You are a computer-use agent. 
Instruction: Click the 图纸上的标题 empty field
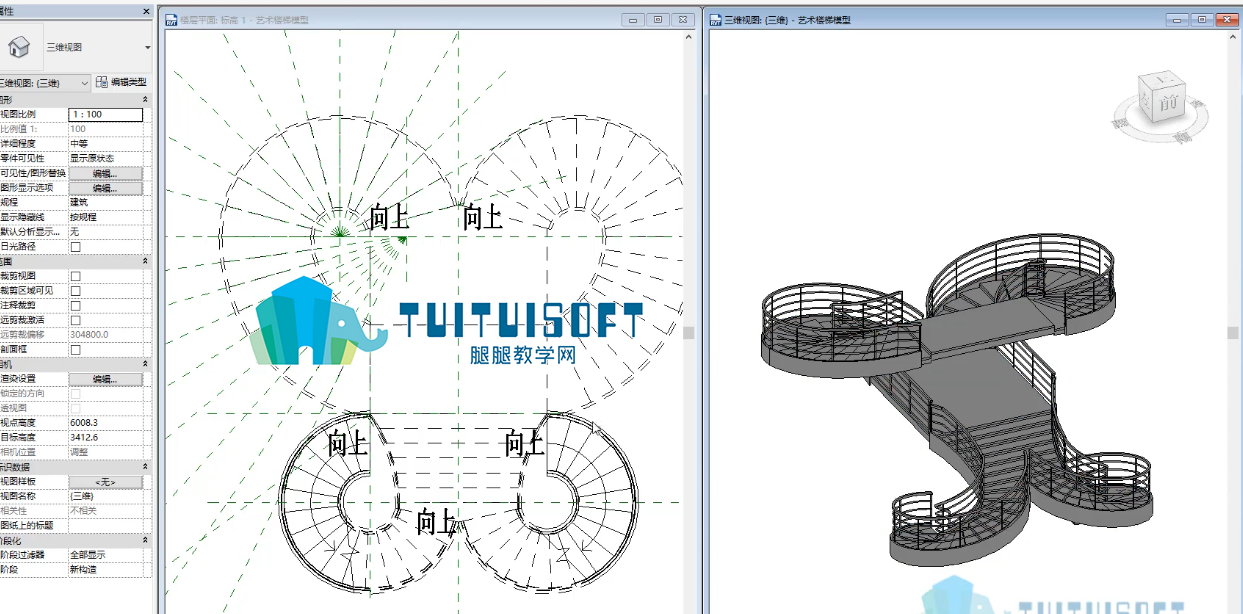pos(105,525)
